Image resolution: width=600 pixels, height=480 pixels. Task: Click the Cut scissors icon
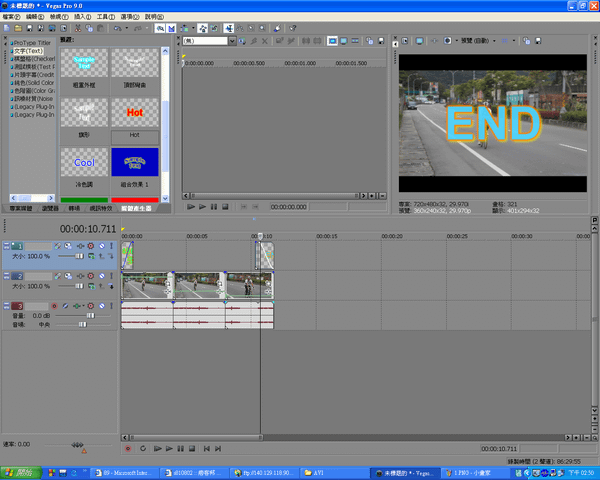(x=78, y=28)
